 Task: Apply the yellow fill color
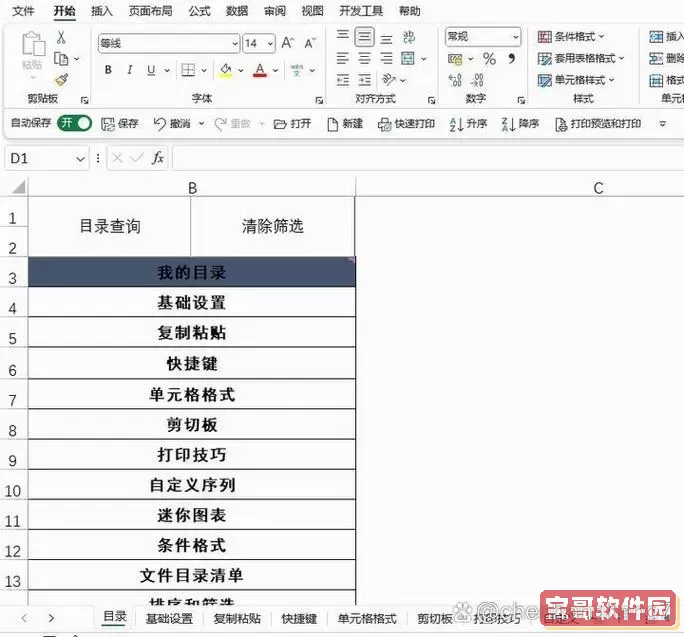point(225,70)
